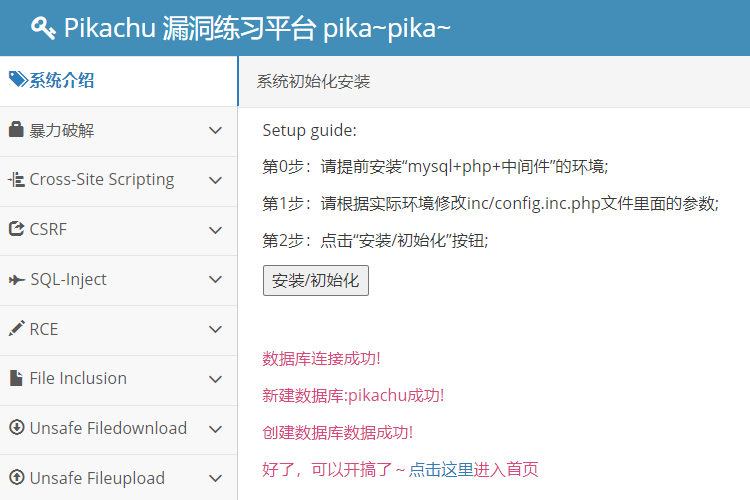Follow the 点击这里 link to homepage

click(x=441, y=469)
